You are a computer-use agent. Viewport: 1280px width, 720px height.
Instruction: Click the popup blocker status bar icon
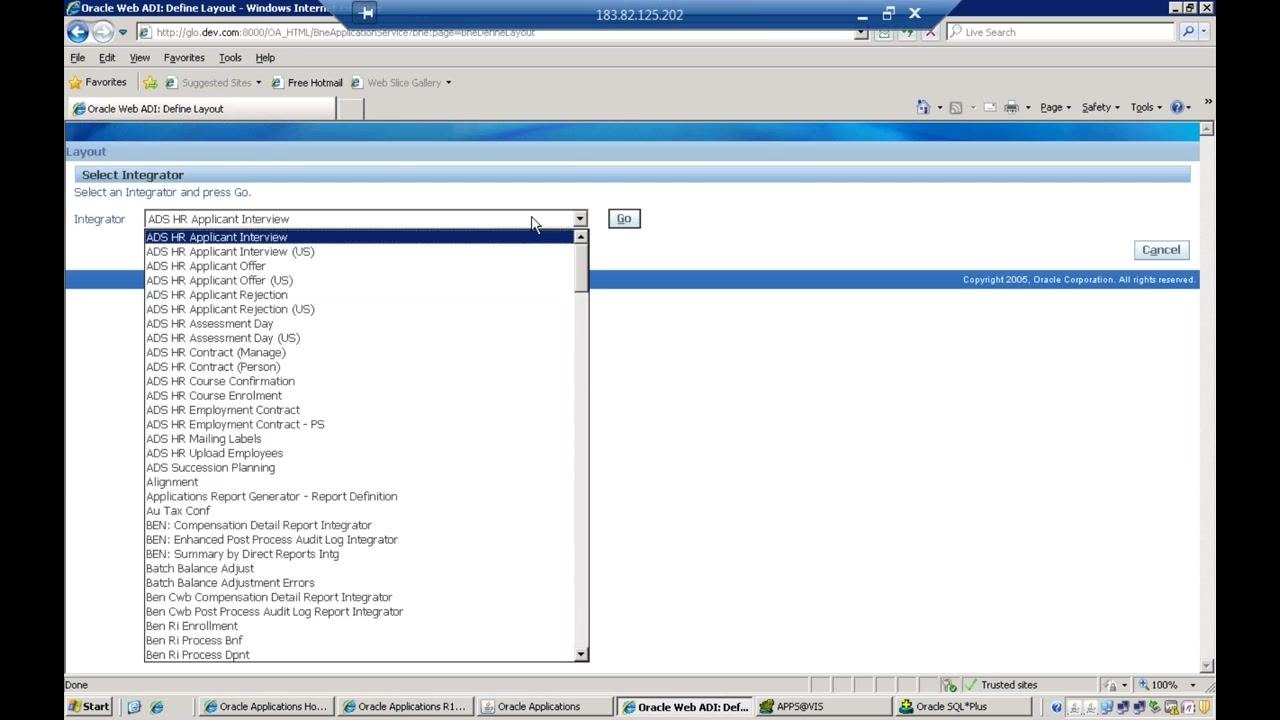pyautogui.click(x=949, y=685)
